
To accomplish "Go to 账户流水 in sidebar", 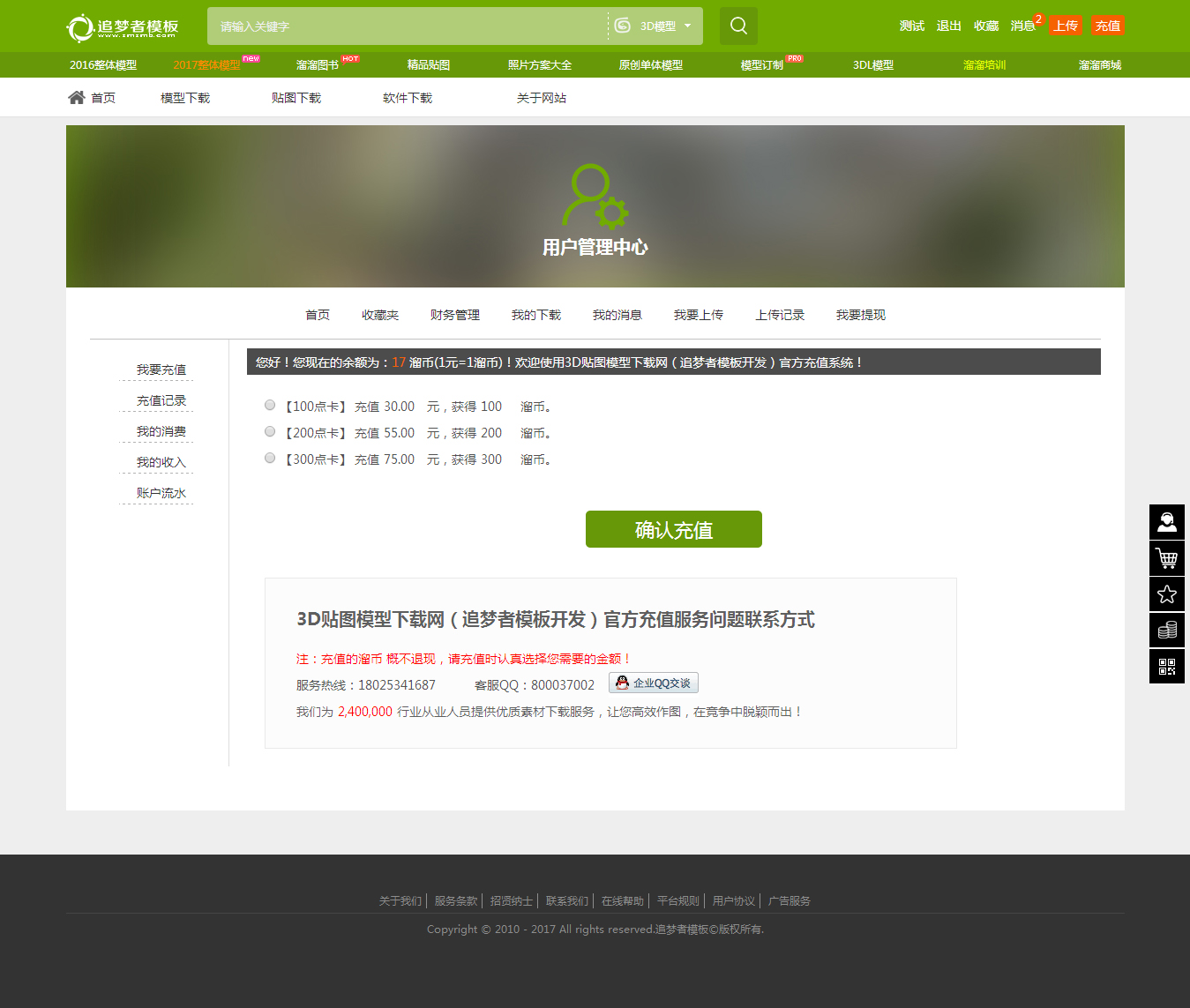I will pos(161,493).
